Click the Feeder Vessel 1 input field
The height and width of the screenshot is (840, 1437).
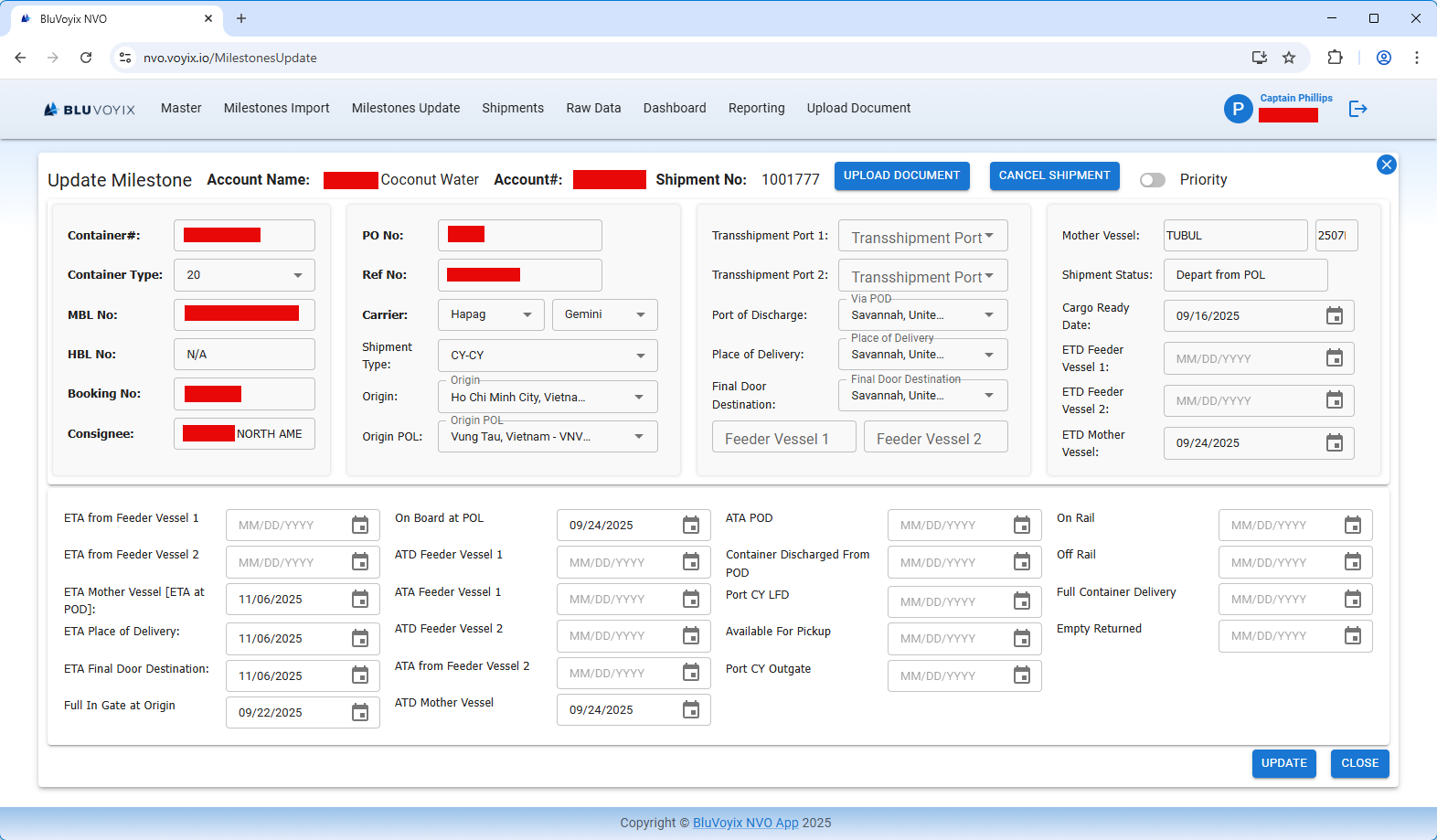pos(783,439)
